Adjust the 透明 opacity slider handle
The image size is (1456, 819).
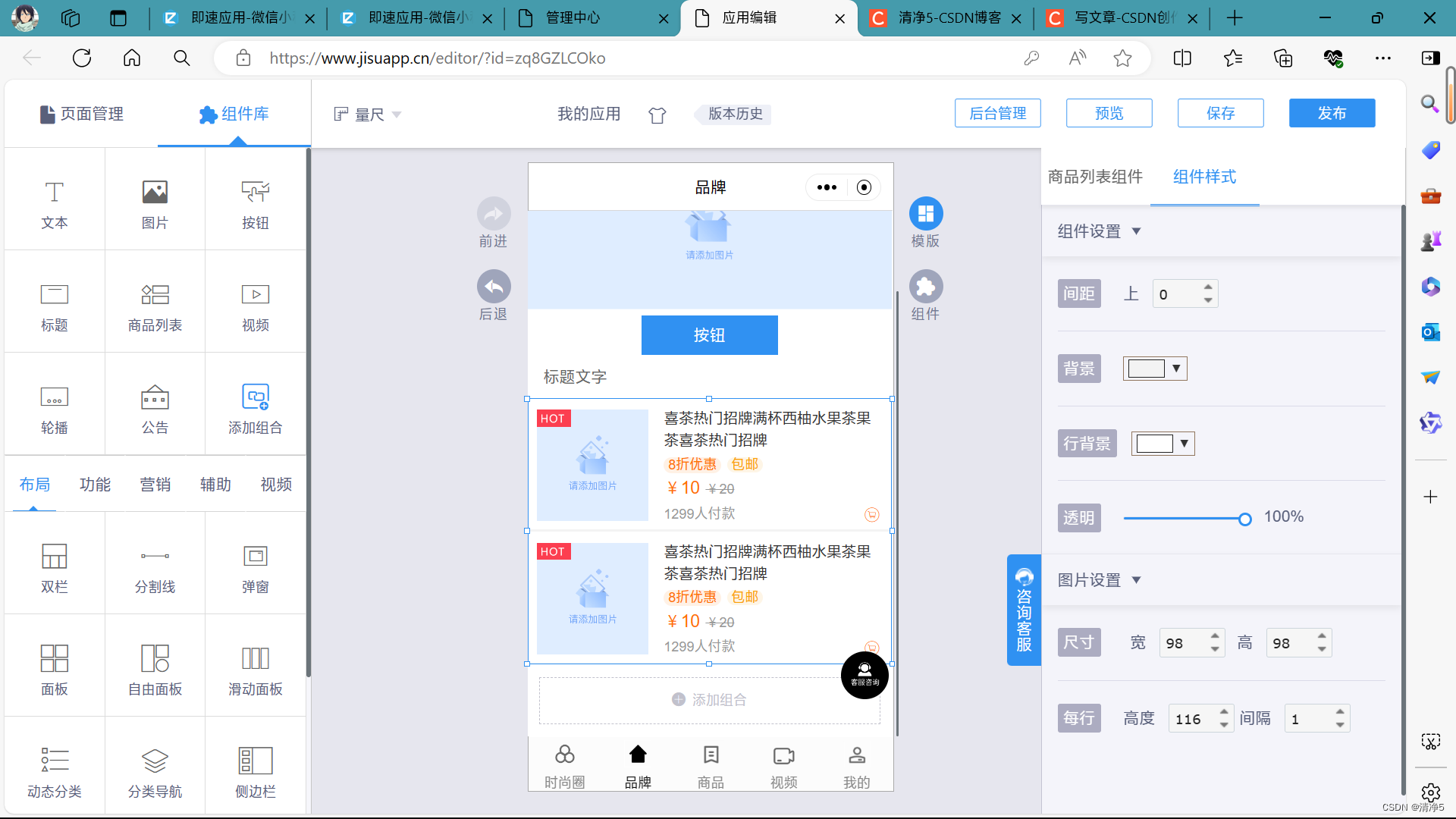tap(1244, 519)
